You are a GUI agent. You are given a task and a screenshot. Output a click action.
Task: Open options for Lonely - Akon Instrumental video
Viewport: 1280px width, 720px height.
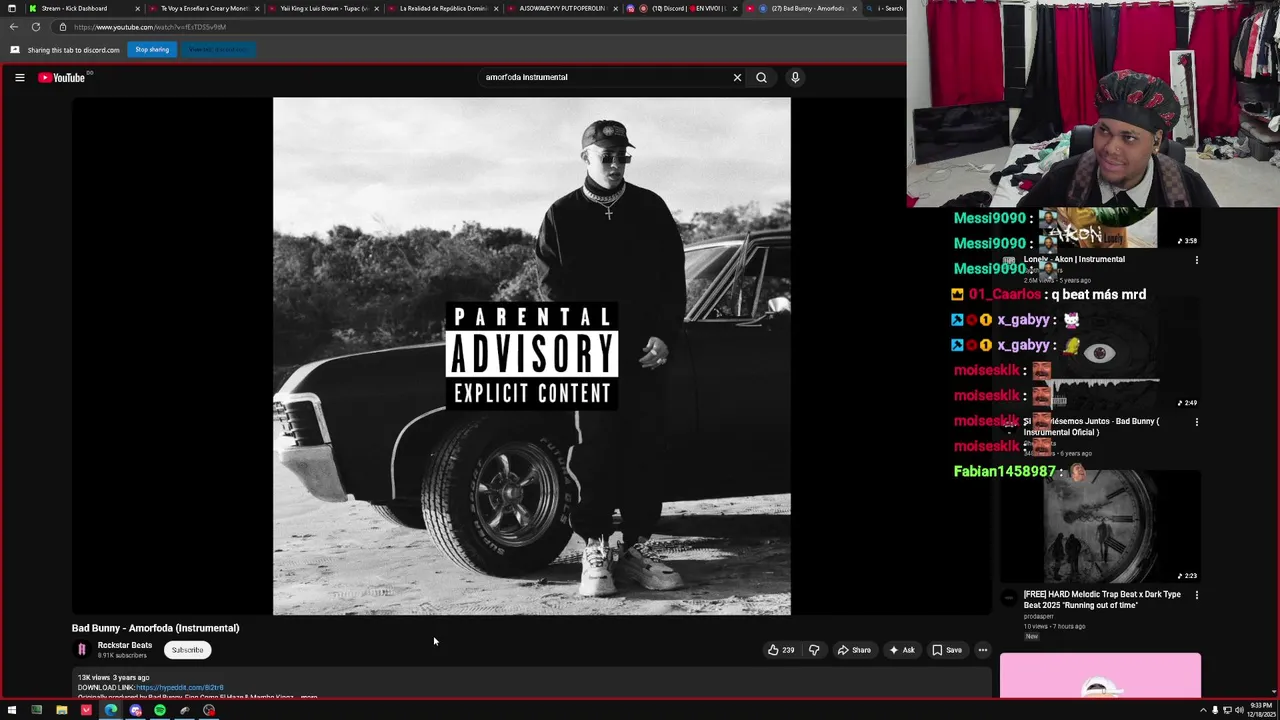pyautogui.click(x=1196, y=260)
